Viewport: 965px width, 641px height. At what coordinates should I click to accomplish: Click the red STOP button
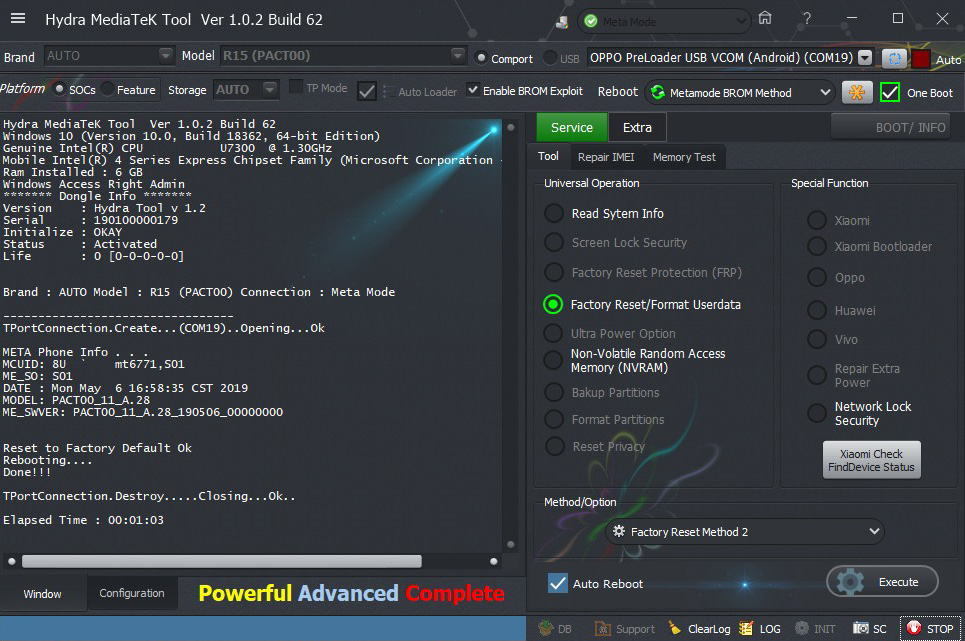(930, 628)
